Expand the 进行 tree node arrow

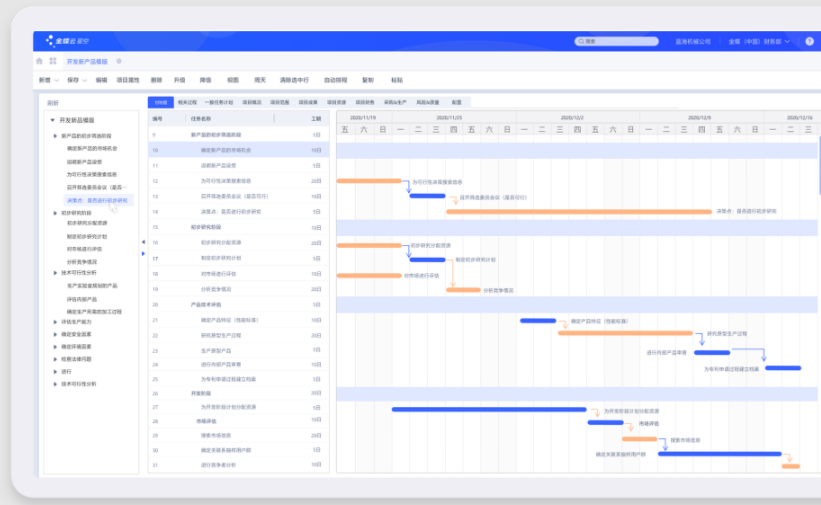pyautogui.click(x=55, y=371)
